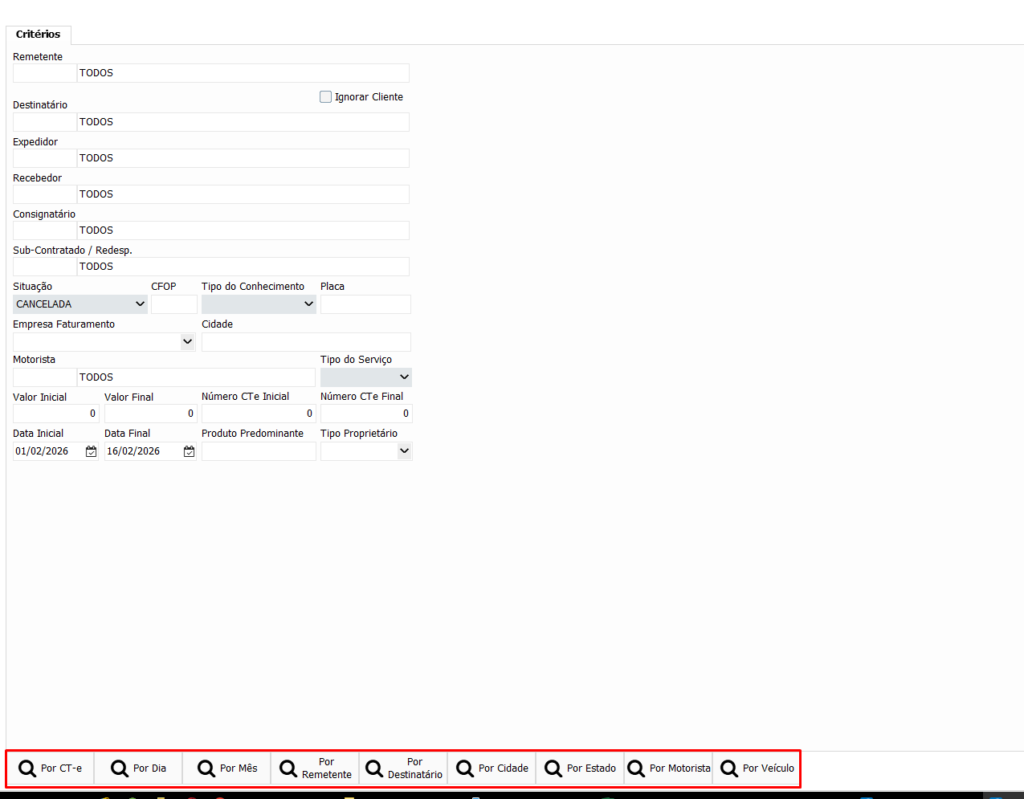Click magnifier icon for Por Cidade
1024x799 pixels.
pos(465,769)
